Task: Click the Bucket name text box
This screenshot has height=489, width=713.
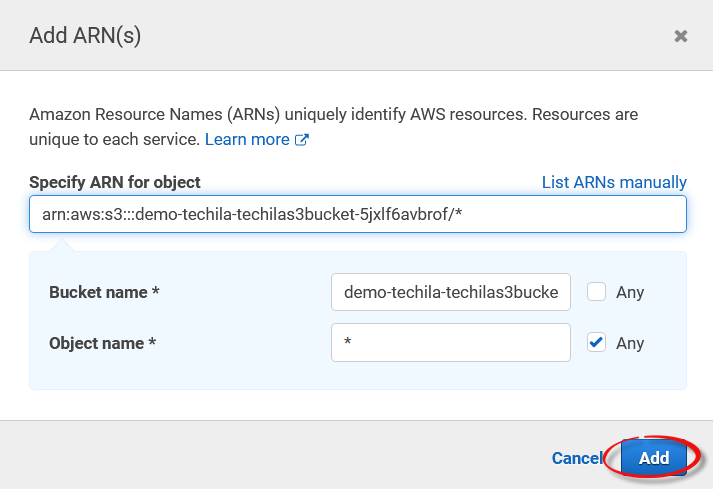Action: [450, 292]
